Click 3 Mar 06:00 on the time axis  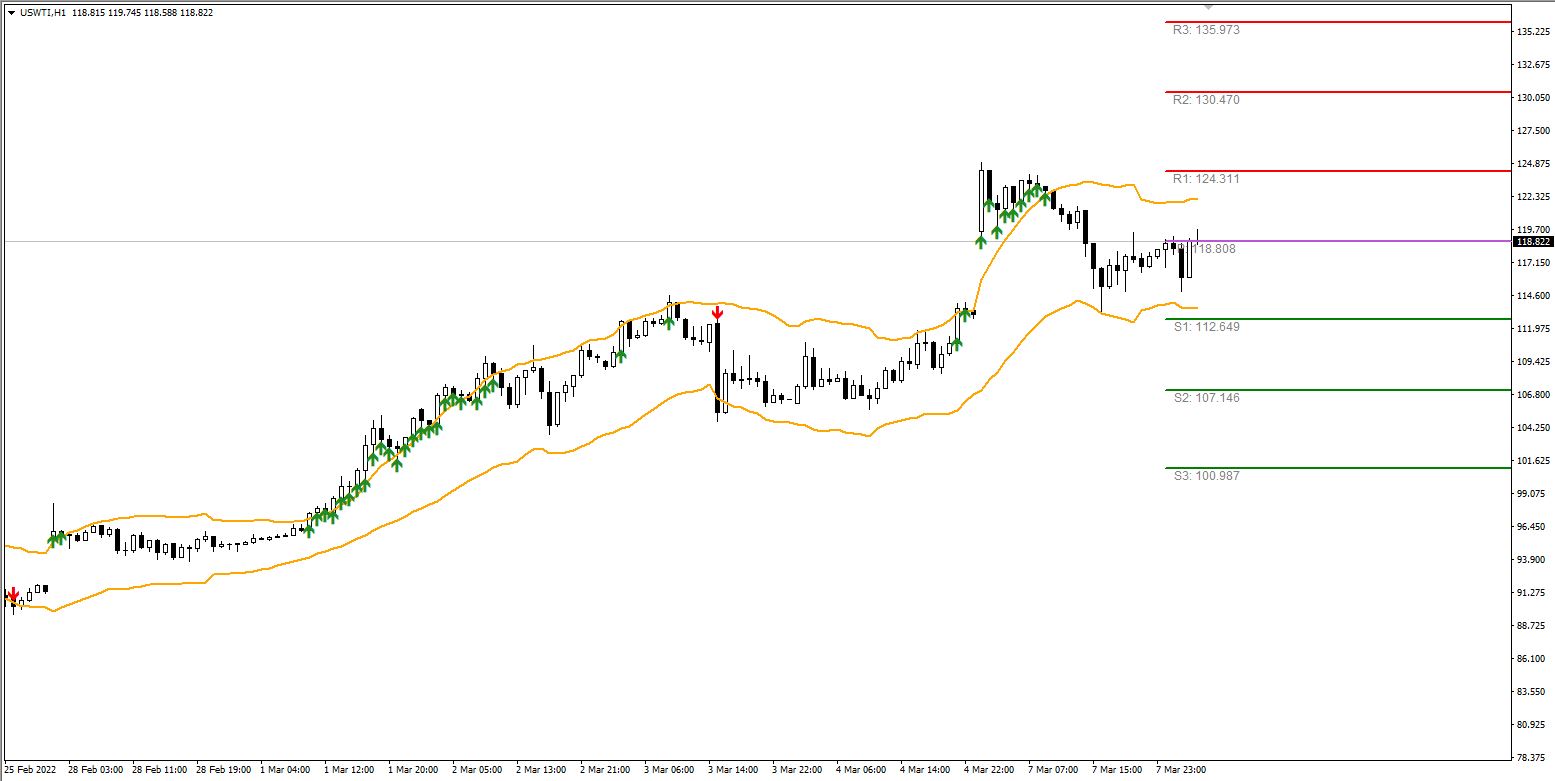click(x=669, y=770)
